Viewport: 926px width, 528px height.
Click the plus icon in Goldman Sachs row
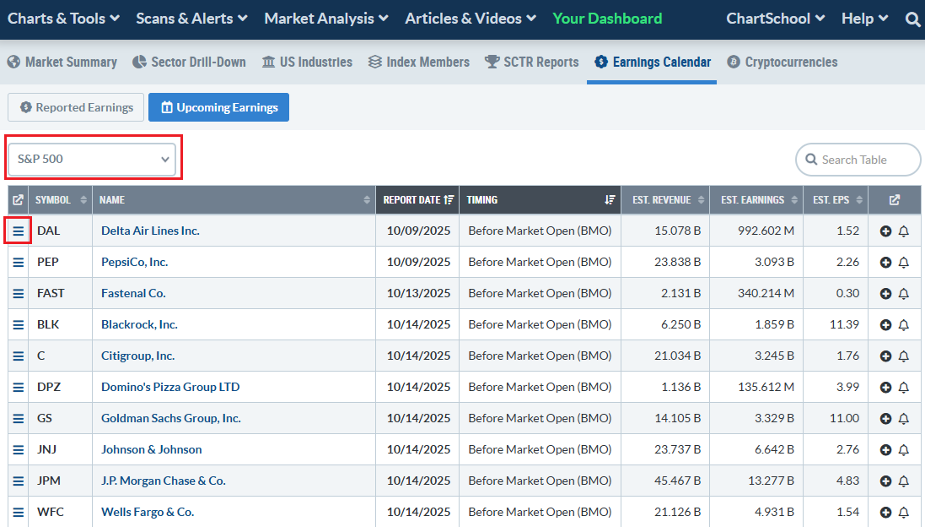[885, 418]
